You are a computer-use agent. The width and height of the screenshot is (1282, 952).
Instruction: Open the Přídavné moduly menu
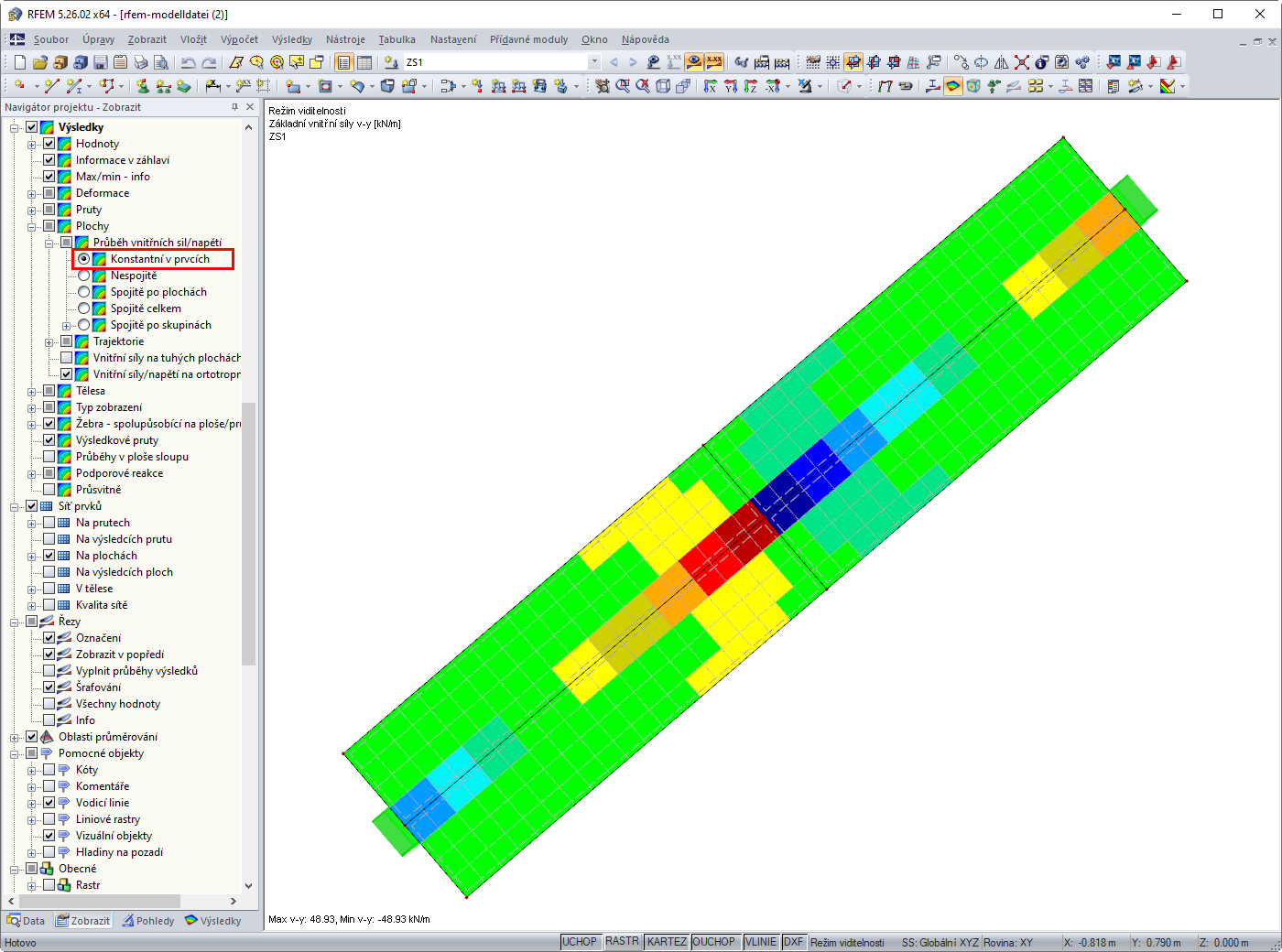(x=528, y=39)
